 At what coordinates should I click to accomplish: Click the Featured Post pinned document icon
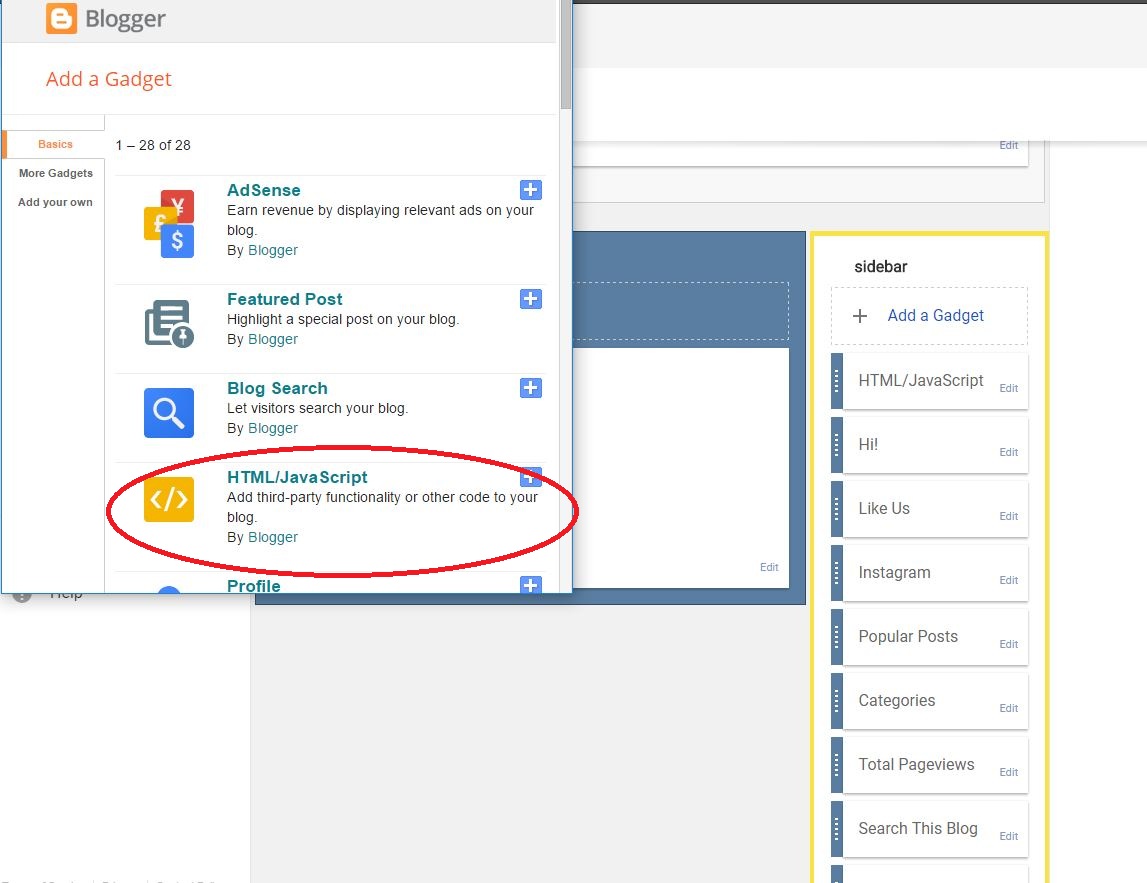[x=169, y=323]
